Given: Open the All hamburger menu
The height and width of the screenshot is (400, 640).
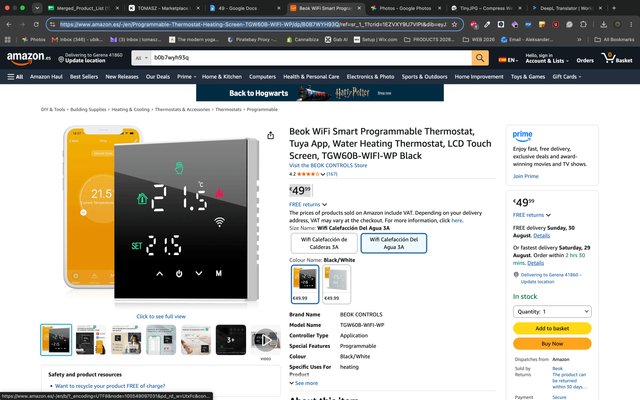Looking at the screenshot, I should click(x=15, y=77).
